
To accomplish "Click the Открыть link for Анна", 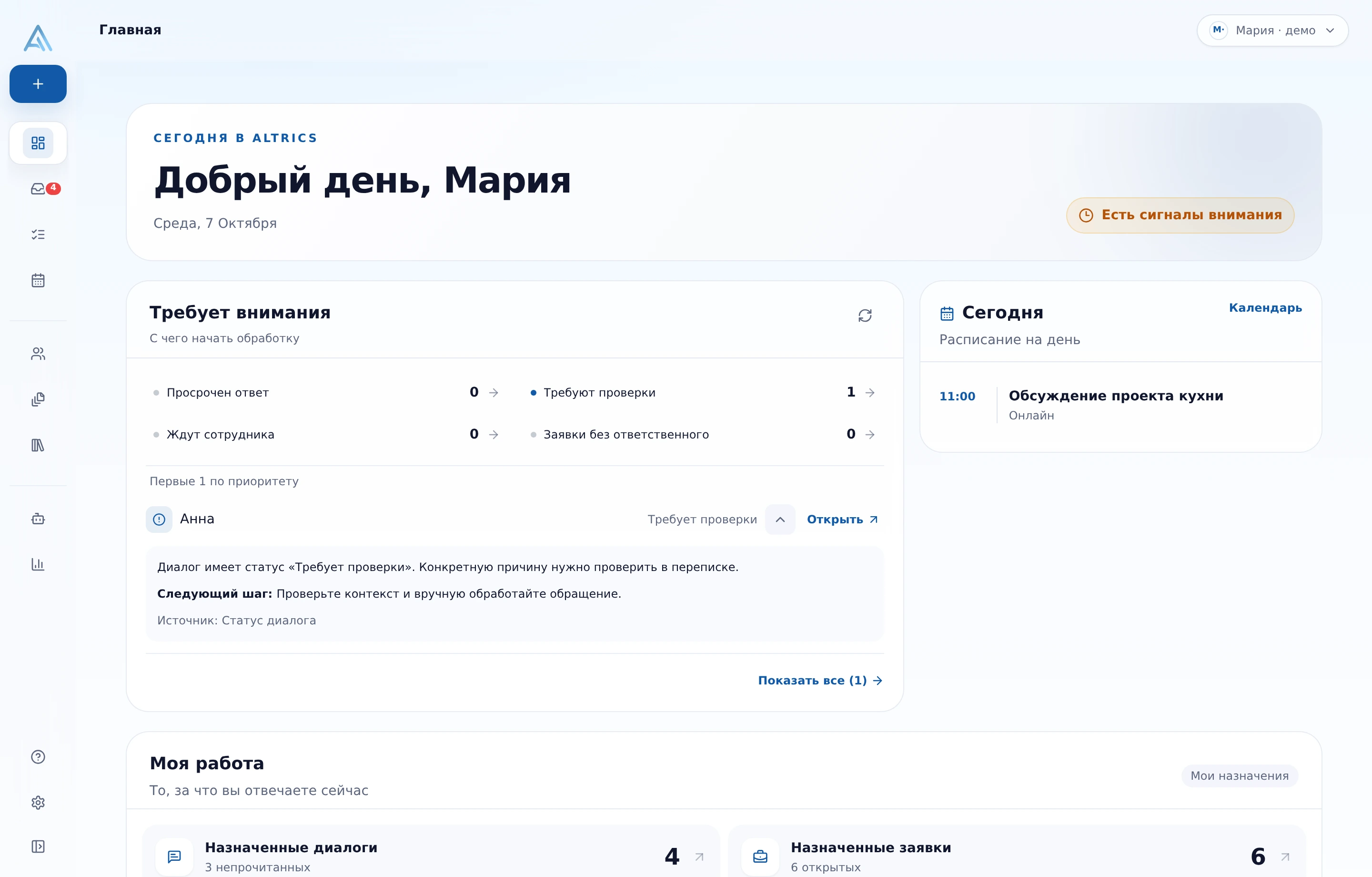I will [x=842, y=520].
